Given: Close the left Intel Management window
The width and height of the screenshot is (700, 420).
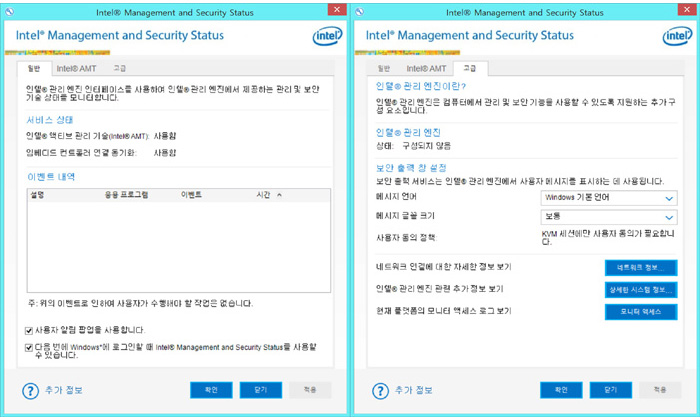Looking at the screenshot, I should [x=337, y=9].
